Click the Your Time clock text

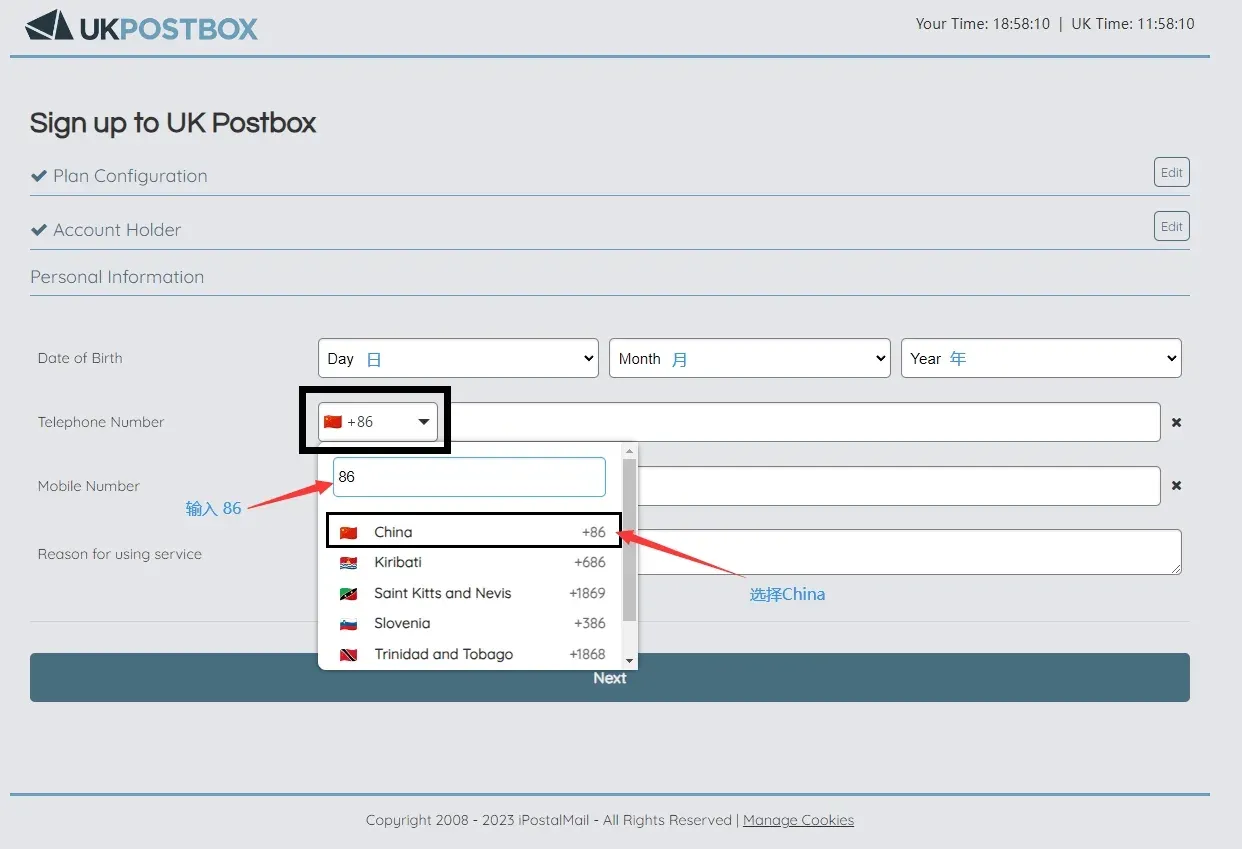coord(983,24)
